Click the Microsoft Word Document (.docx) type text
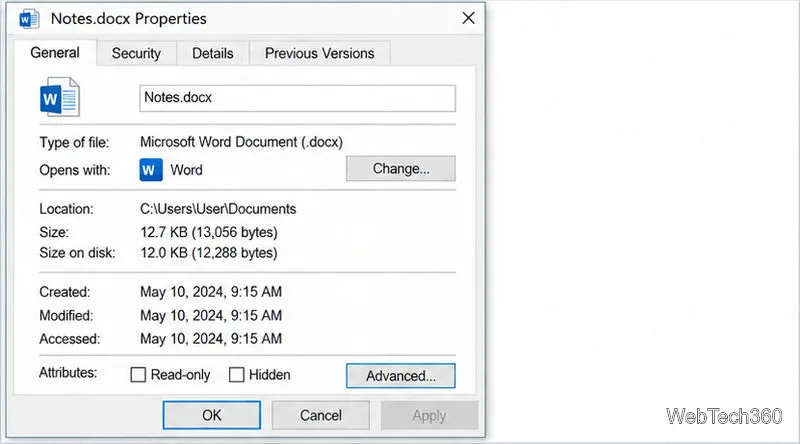The height and width of the screenshot is (444, 800). 241,142
